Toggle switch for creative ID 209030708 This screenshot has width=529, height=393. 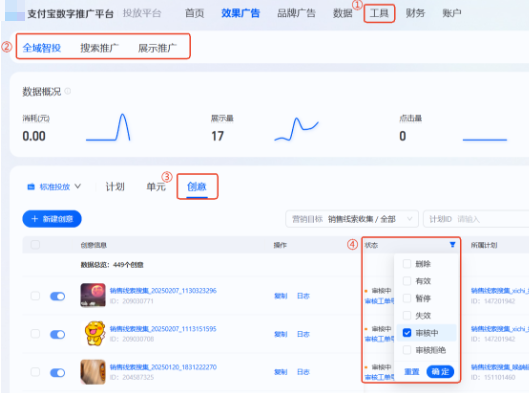click(57, 334)
